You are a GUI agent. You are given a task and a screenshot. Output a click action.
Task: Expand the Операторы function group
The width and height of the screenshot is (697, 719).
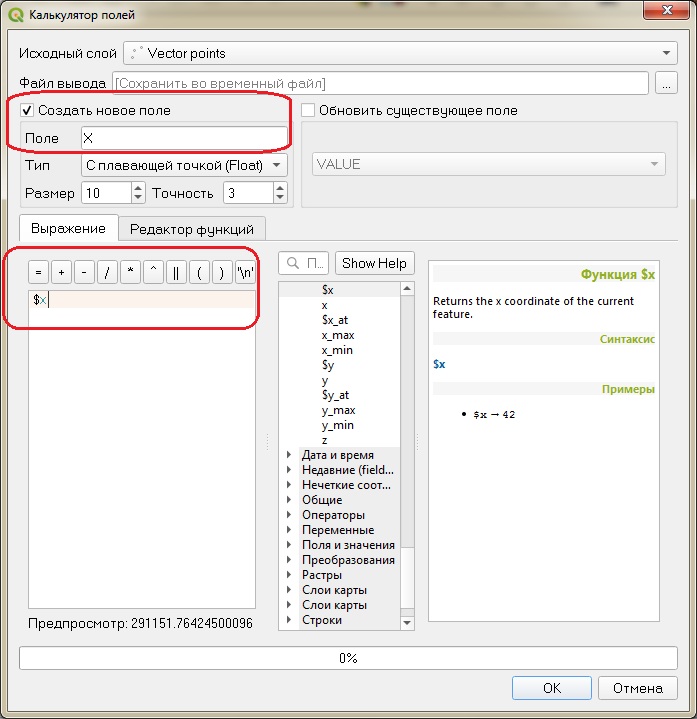[x=289, y=515]
